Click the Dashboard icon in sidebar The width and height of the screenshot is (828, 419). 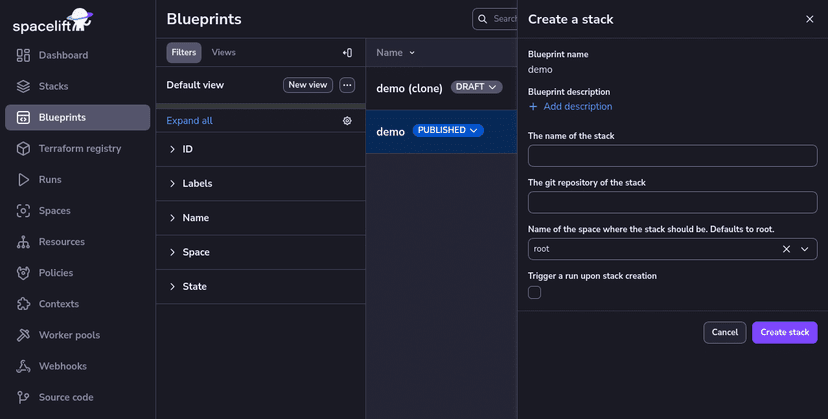tap(23, 55)
